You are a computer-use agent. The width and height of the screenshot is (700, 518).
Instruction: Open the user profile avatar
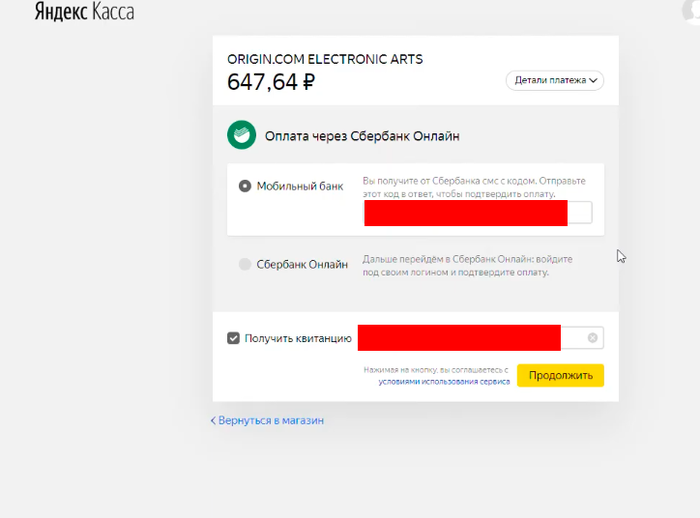[694, 8]
